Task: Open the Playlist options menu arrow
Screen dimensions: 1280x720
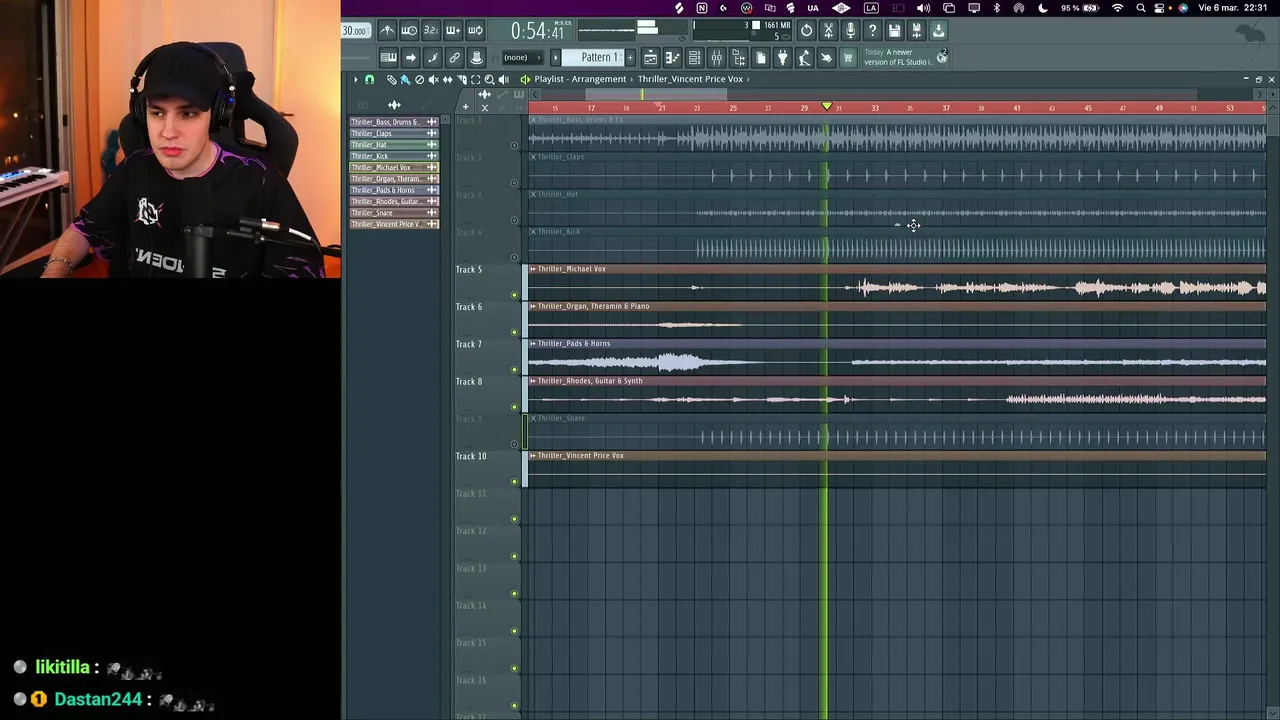Action: click(355, 79)
